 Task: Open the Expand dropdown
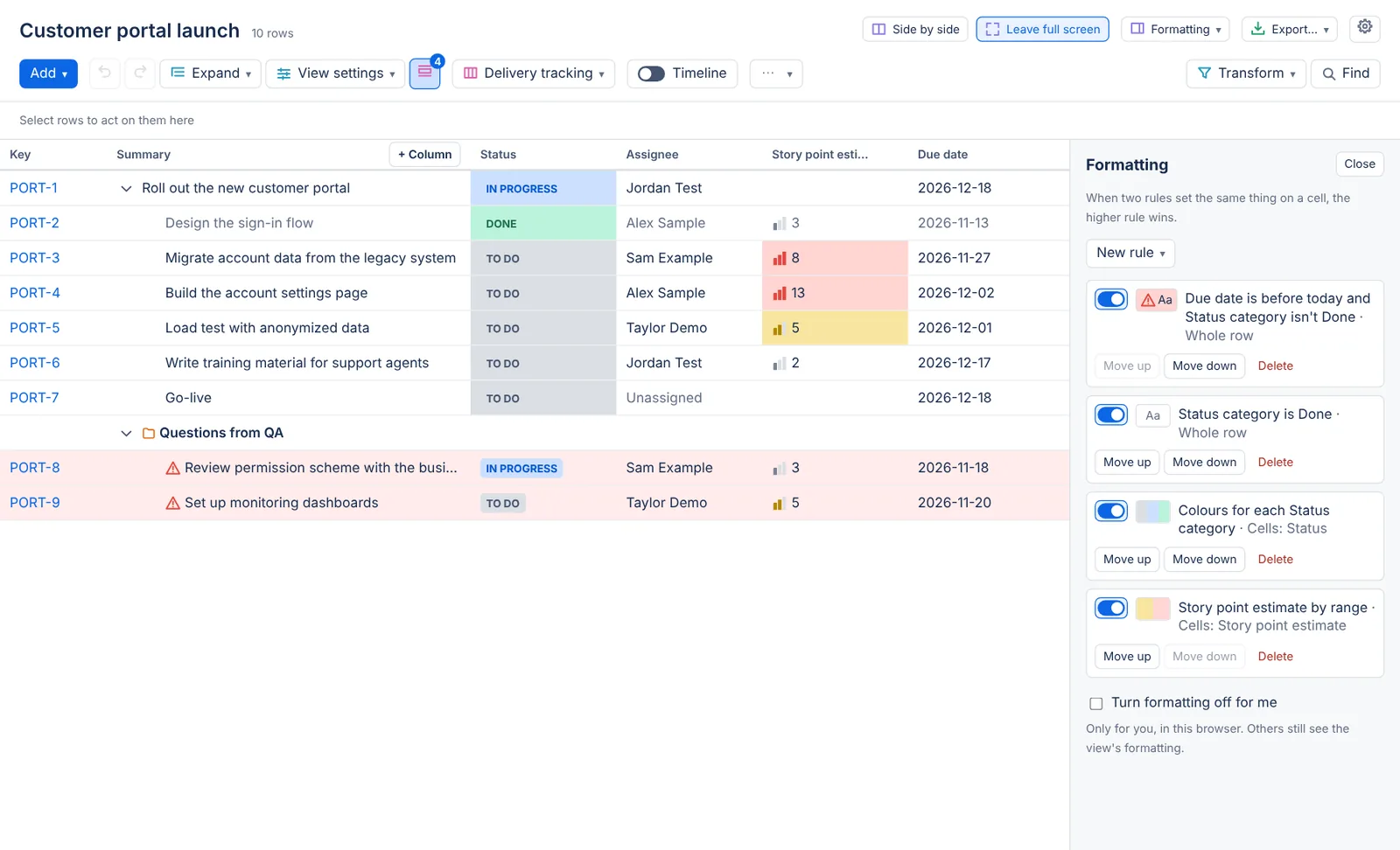click(x=211, y=73)
